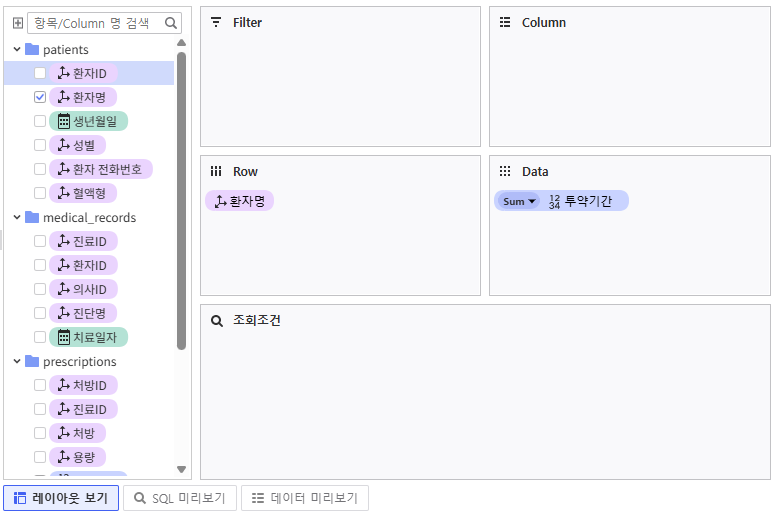Click the 레이아웃 보기 button
This screenshot has height=518, width=777.
pyautogui.click(x=61, y=498)
